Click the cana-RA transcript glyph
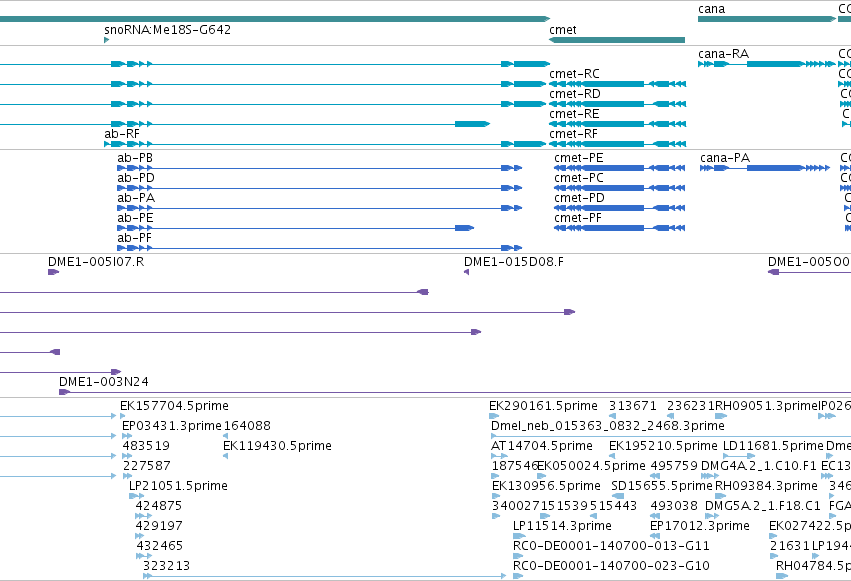The image size is (851, 581). (x=766, y=64)
